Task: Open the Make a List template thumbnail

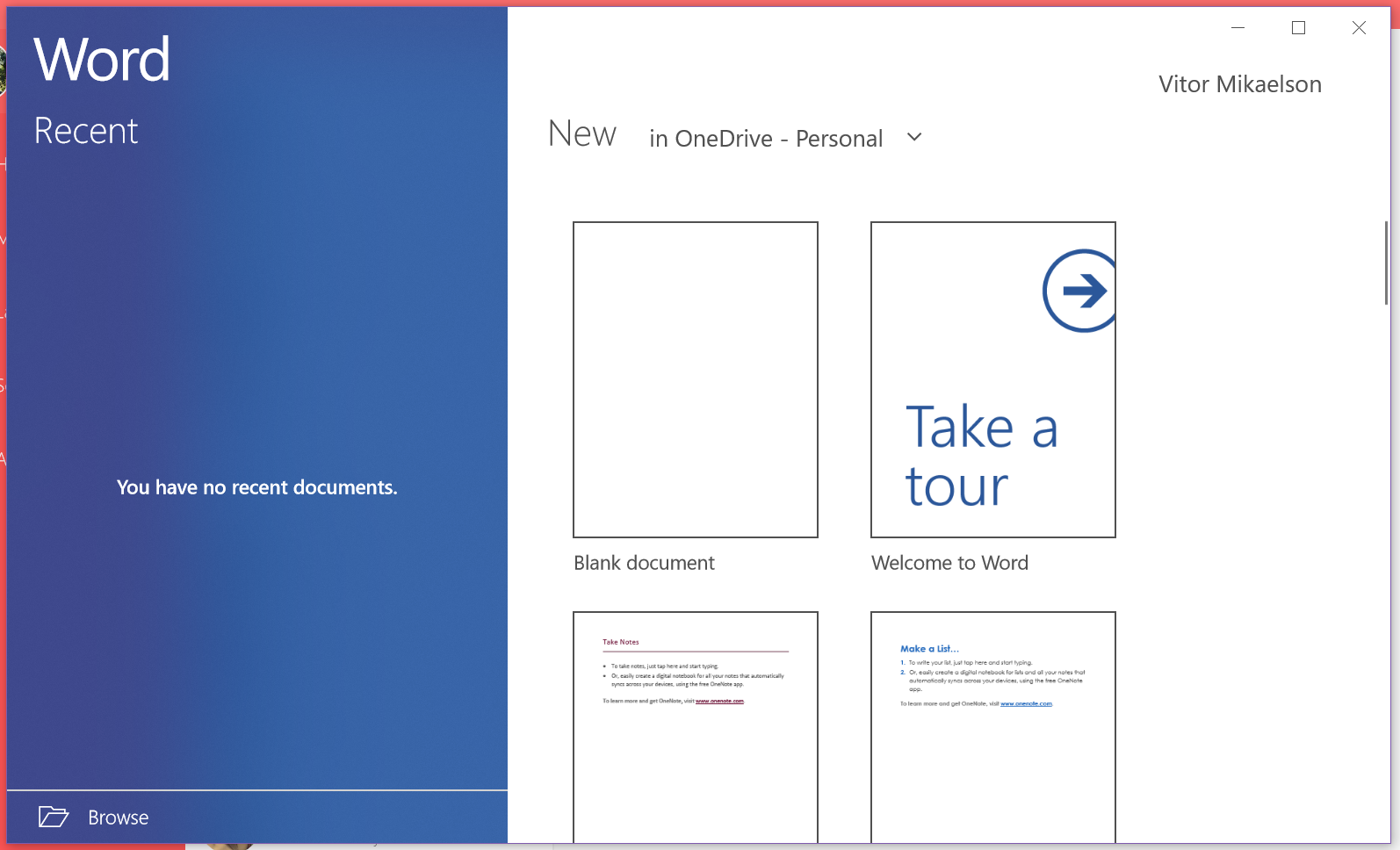Action: coord(993,727)
